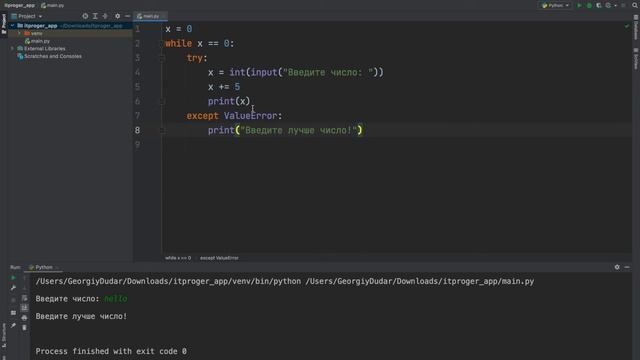640x360 pixels.
Task: Click line number 5 in gutter
Action: click(138, 87)
